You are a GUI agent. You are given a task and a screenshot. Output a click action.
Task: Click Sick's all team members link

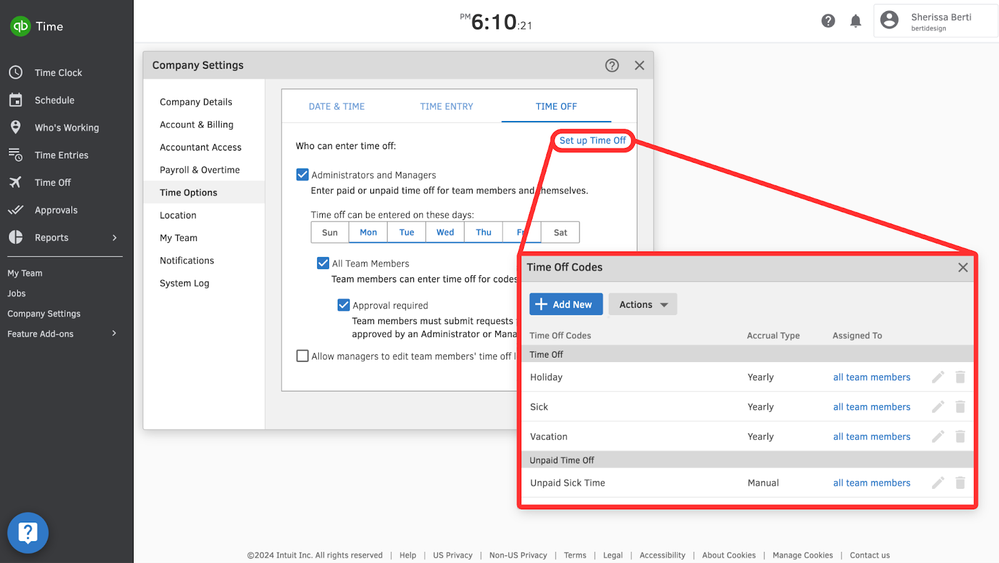point(872,406)
